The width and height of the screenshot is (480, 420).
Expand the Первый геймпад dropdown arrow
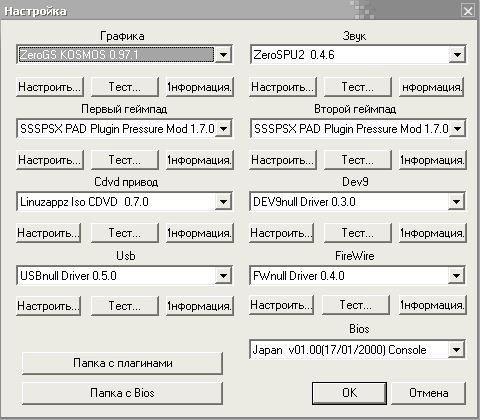click(x=223, y=128)
